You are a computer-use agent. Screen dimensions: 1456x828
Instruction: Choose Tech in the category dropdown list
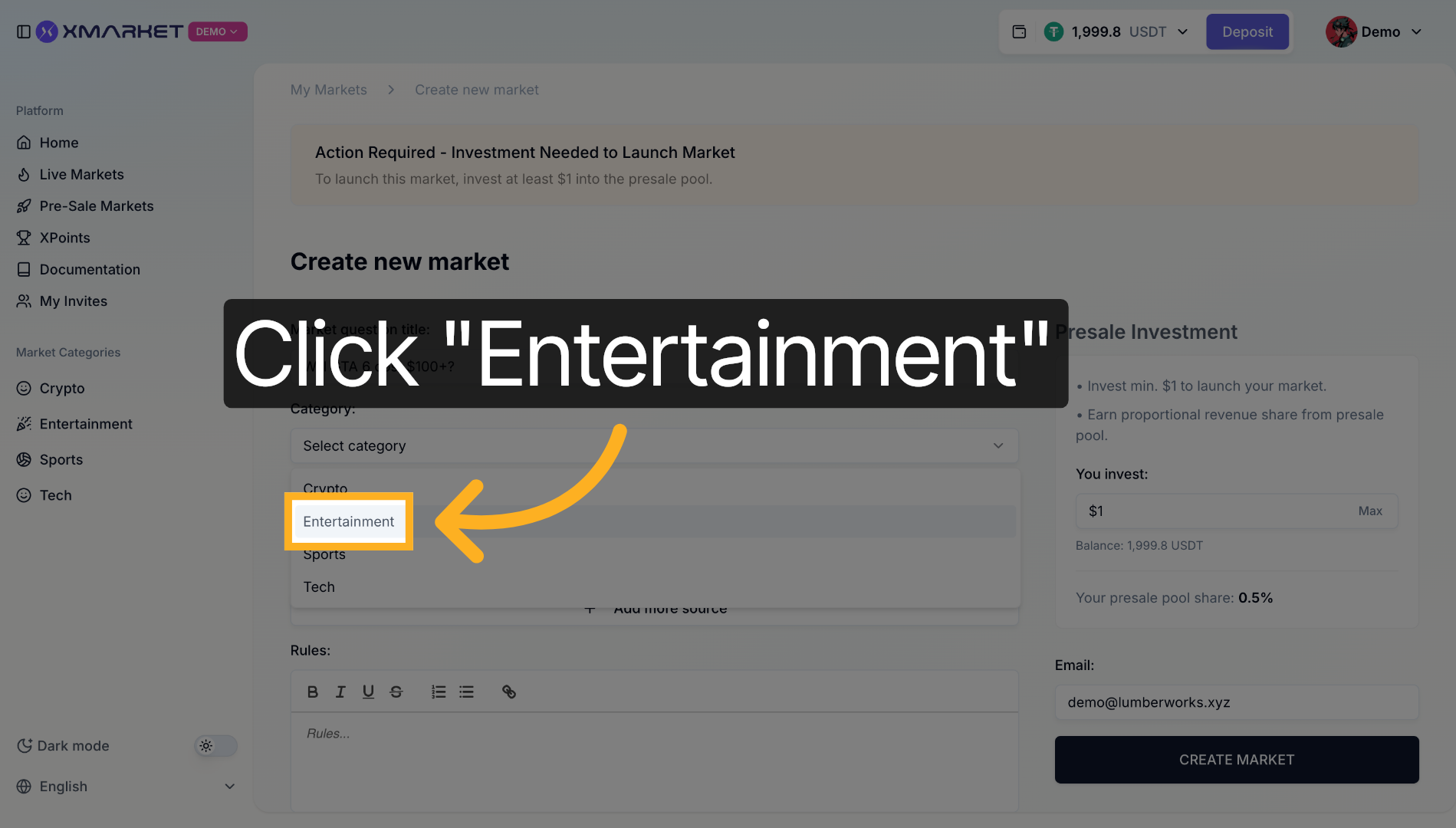[319, 586]
